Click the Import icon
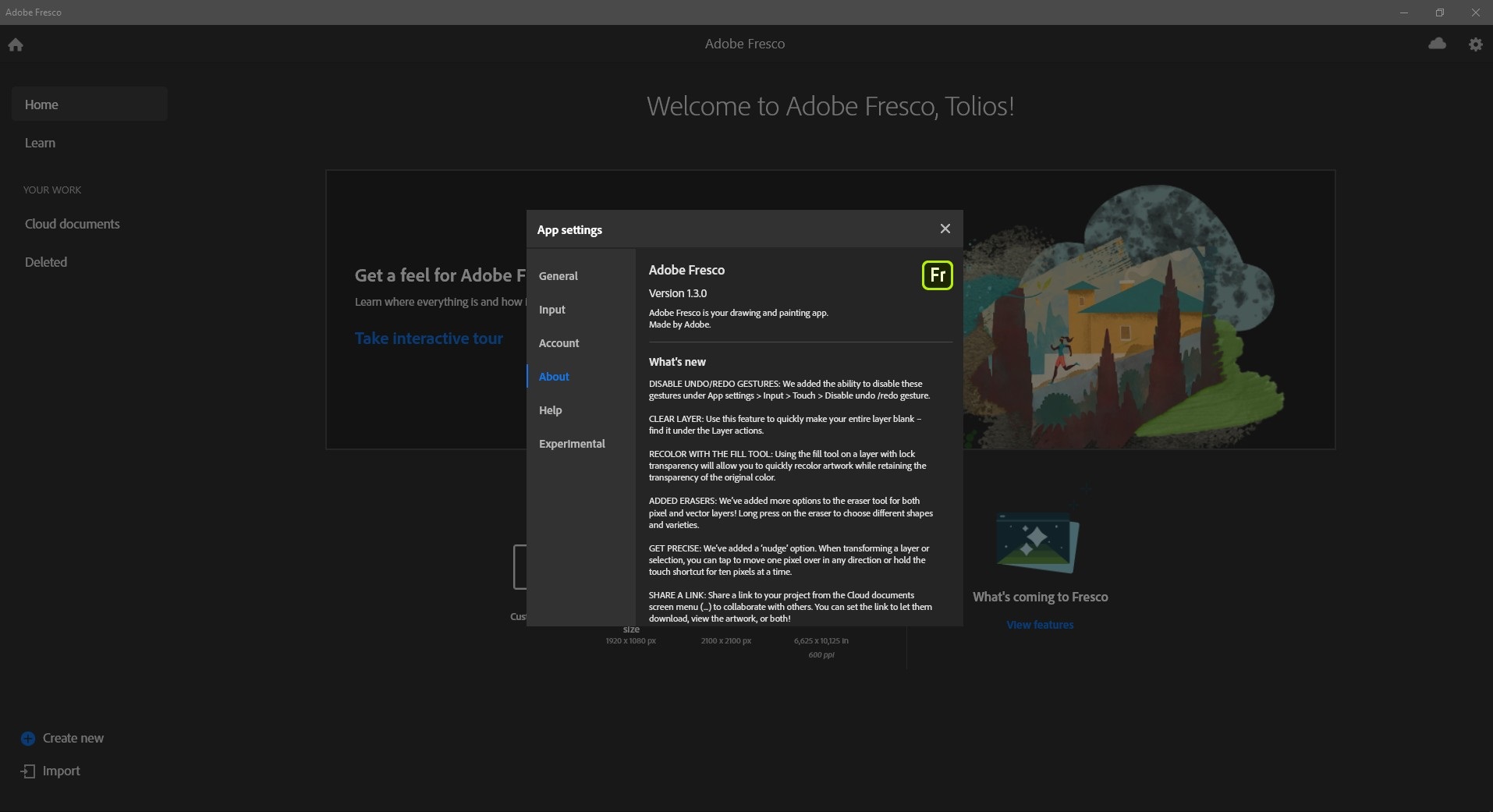Viewport: 1493px width, 812px height. click(x=28, y=771)
